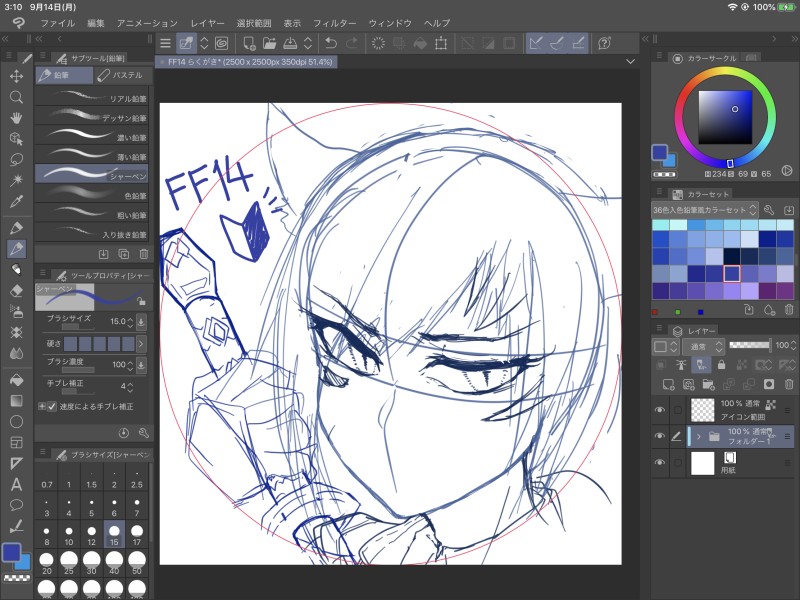Open the layer color display dropdown
Image resolution: width=800 pixels, height=600 pixels.
click(x=665, y=346)
